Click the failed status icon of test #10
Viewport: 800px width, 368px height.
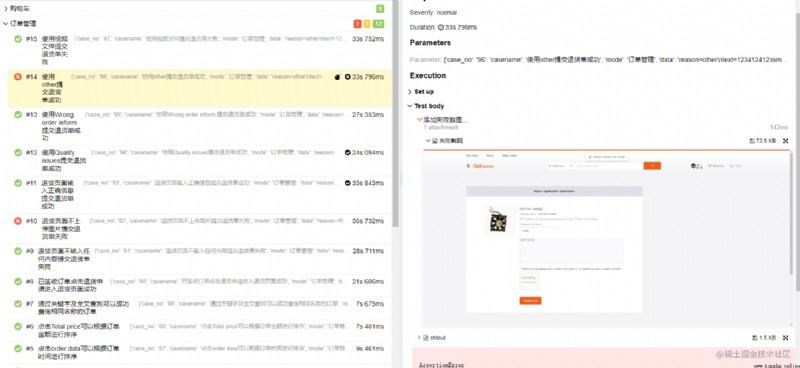tap(18, 221)
